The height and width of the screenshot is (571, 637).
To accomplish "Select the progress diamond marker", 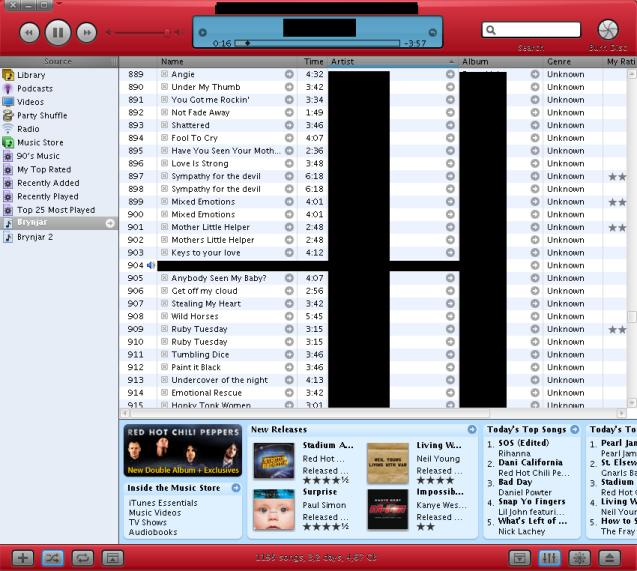I will coord(247,43).
